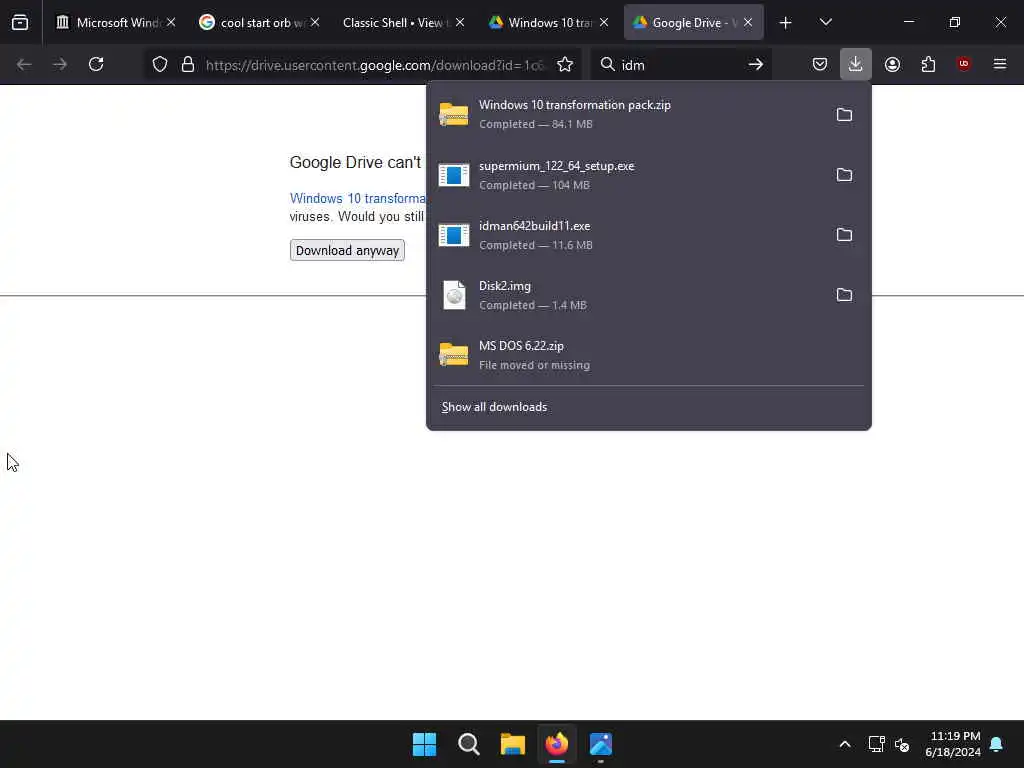1024x768 pixels.
Task: List all tabs dropdown arrow
Action: coord(825,23)
